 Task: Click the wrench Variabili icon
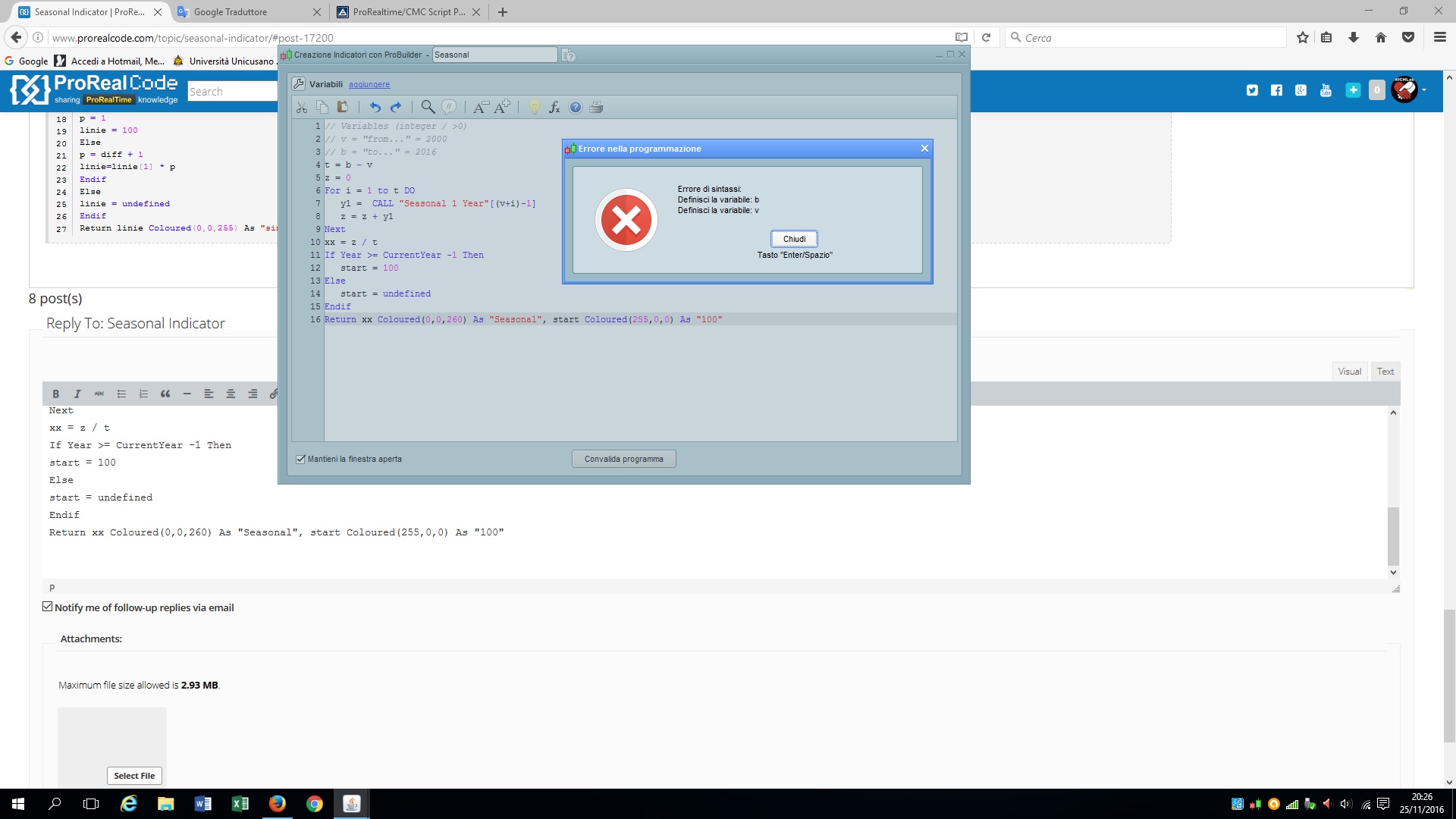tap(299, 84)
